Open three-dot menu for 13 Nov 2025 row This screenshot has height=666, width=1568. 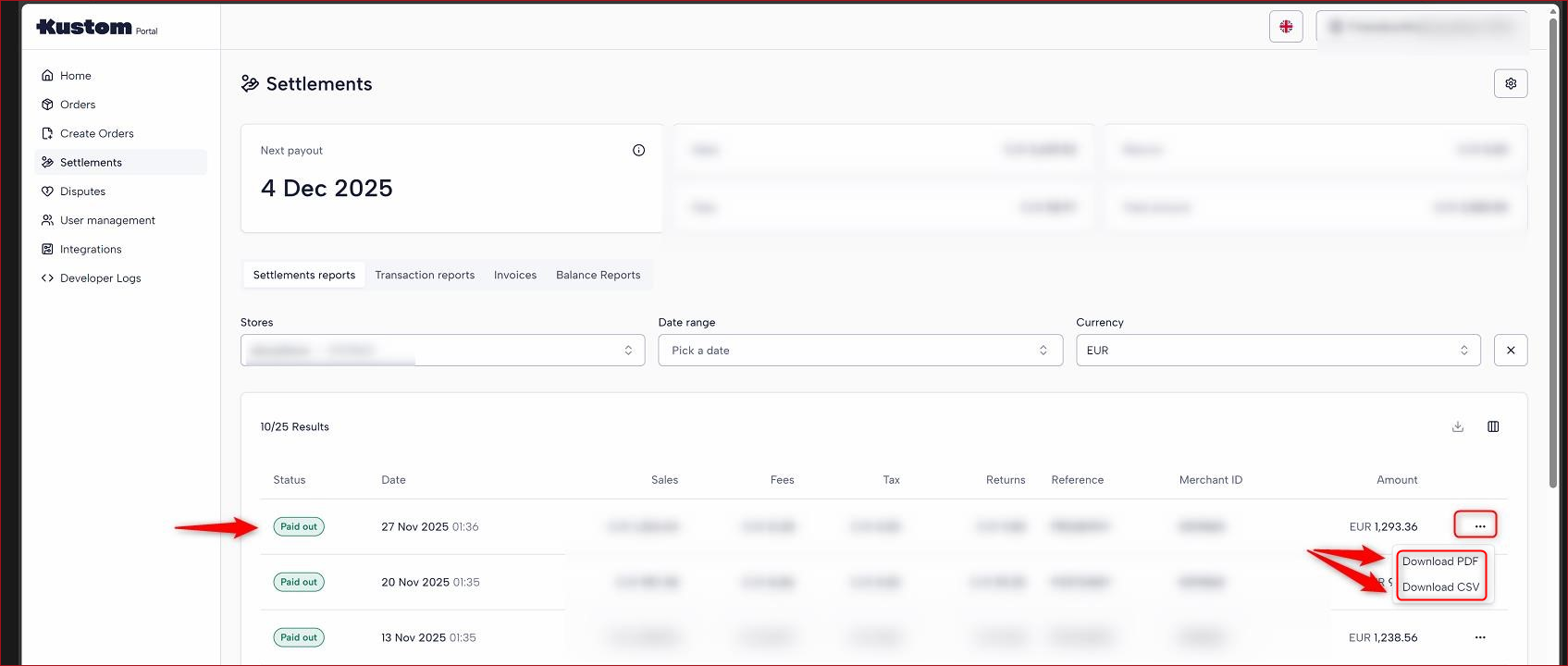[x=1479, y=637]
